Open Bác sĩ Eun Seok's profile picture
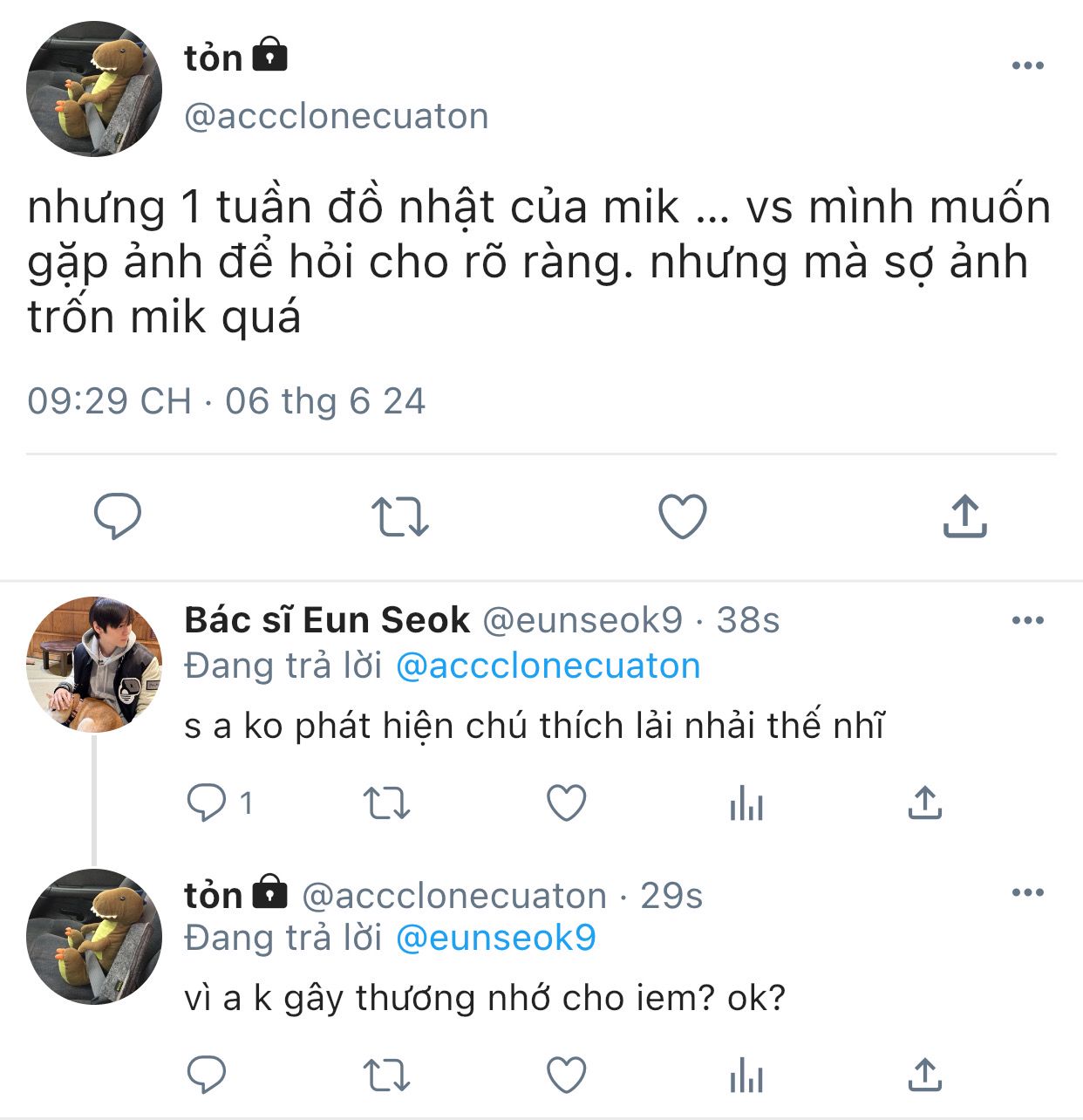Image resolution: width=1083 pixels, height=1120 pixels. tap(94, 665)
